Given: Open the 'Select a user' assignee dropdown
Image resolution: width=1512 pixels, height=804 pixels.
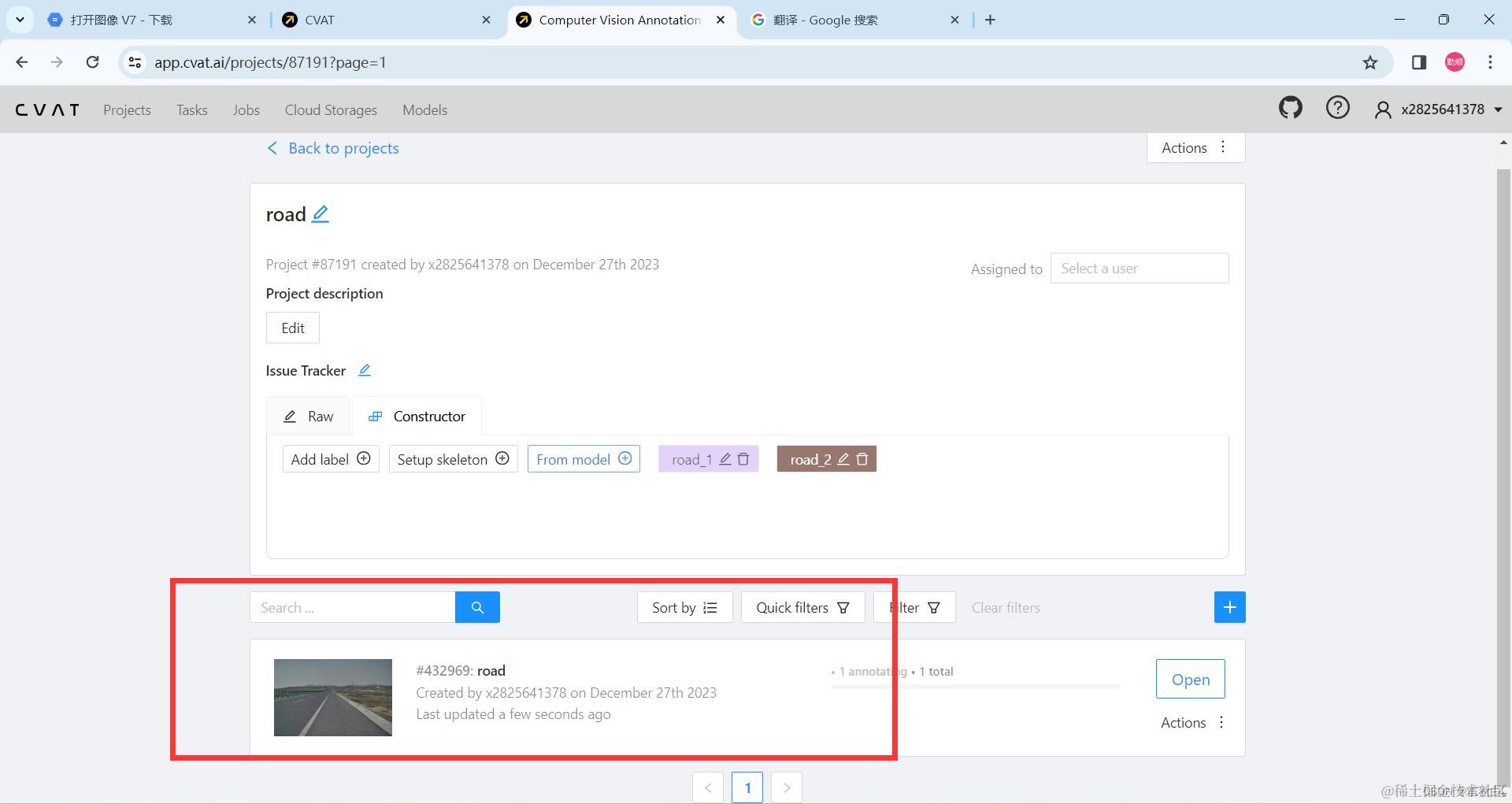Looking at the screenshot, I should click(x=1140, y=269).
